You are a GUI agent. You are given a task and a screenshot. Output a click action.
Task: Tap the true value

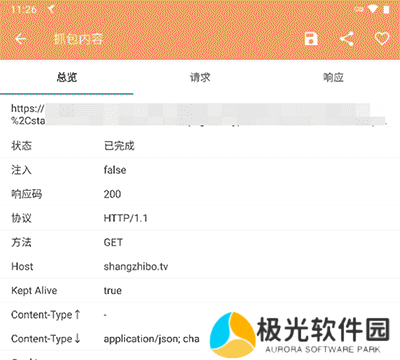[113, 291]
